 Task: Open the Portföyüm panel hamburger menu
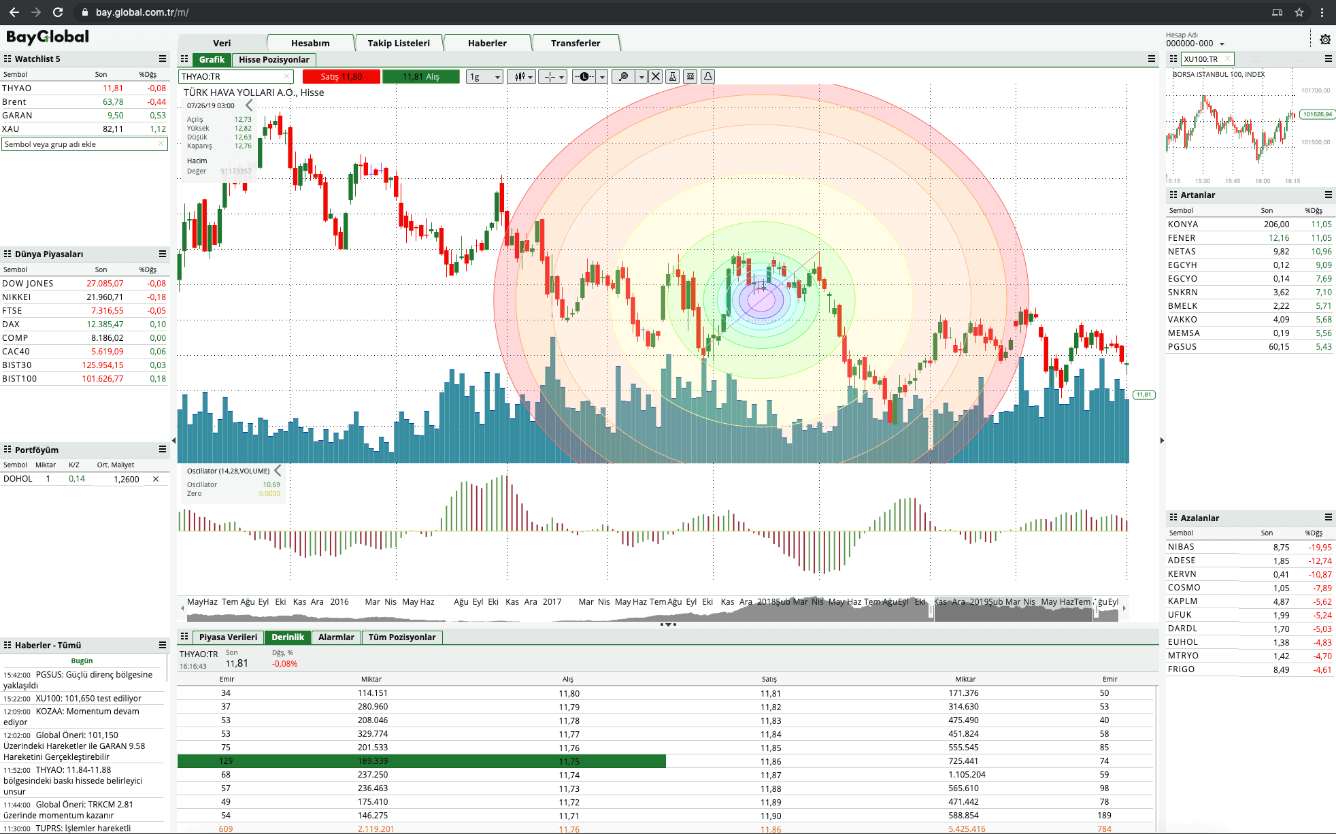click(162, 450)
